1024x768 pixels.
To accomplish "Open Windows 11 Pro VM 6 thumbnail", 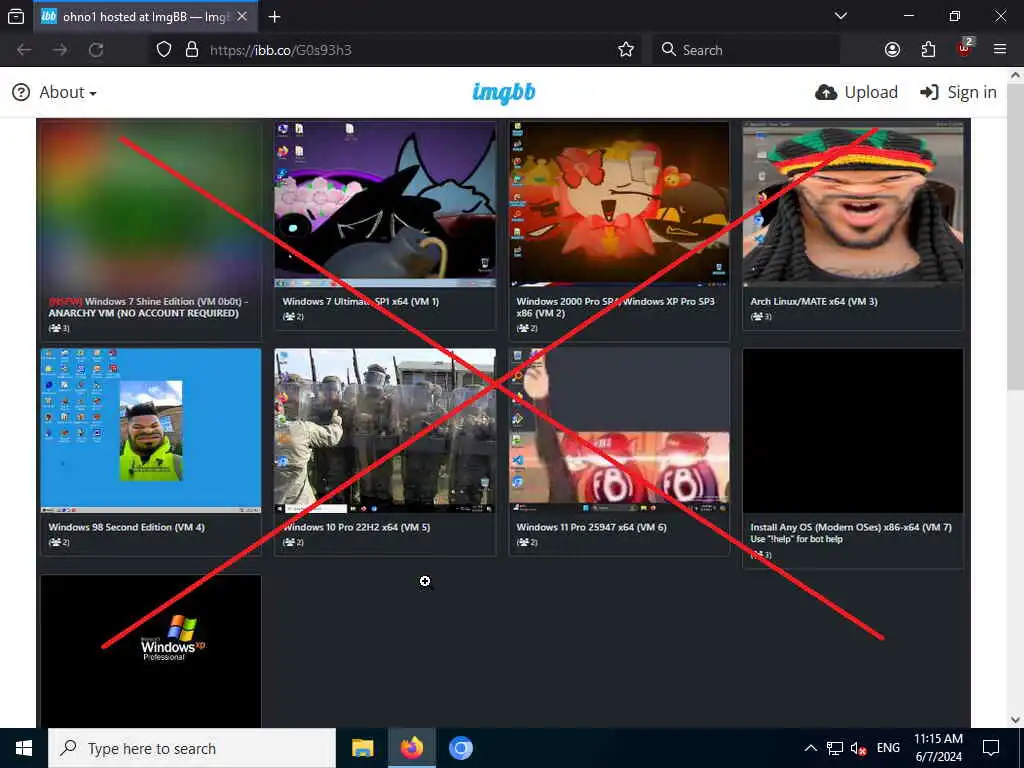I will pyautogui.click(x=619, y=430).
